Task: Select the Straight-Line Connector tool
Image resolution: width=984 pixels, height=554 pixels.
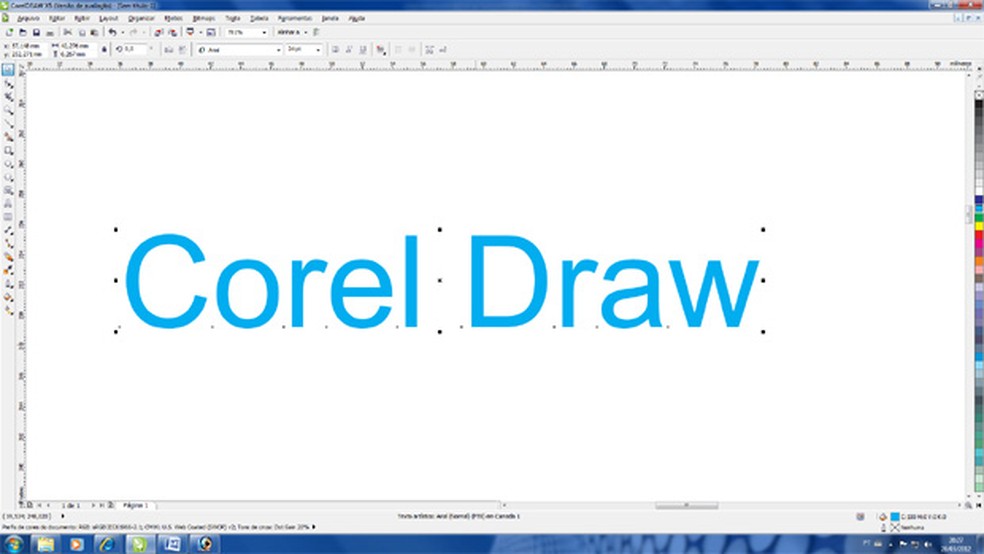Action: coord(8,243)
